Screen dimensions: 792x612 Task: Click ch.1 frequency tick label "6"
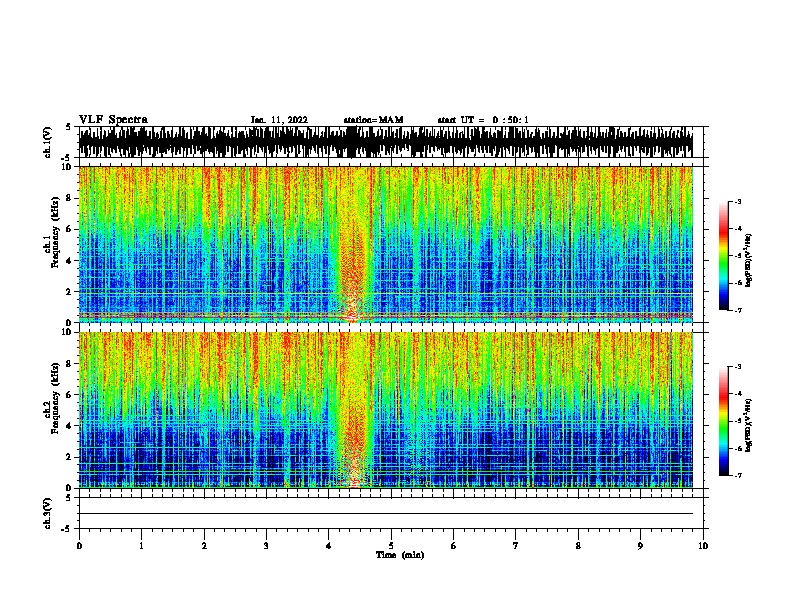pos(69,229)
